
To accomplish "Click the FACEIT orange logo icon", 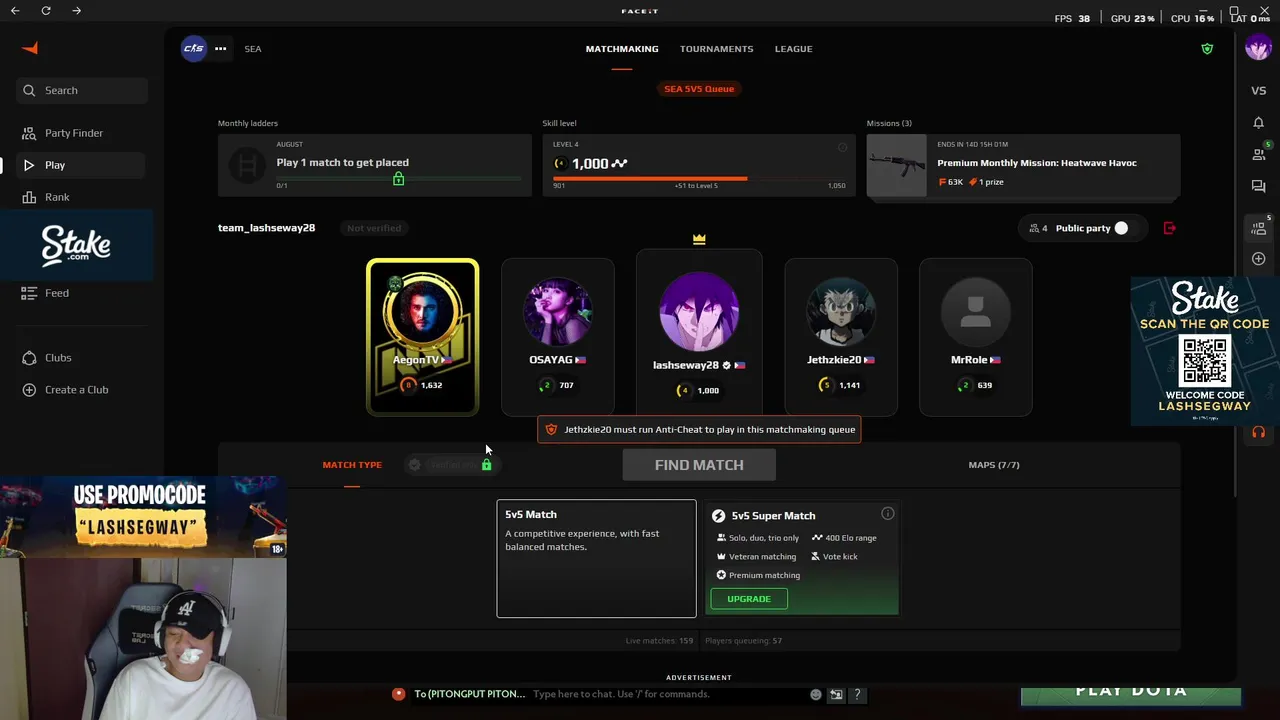I will (x=30, y=48).
